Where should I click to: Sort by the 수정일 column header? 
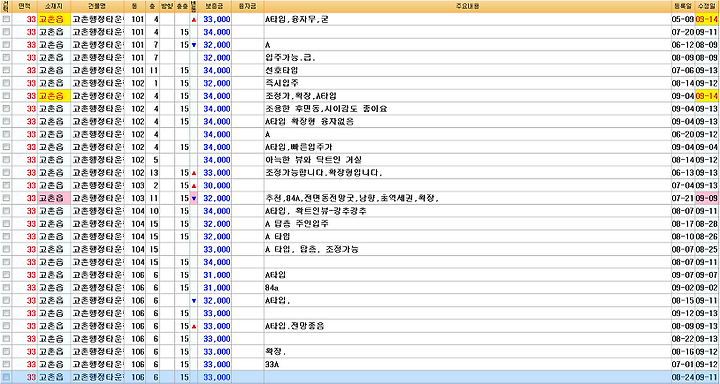click(x=707, y=6)
